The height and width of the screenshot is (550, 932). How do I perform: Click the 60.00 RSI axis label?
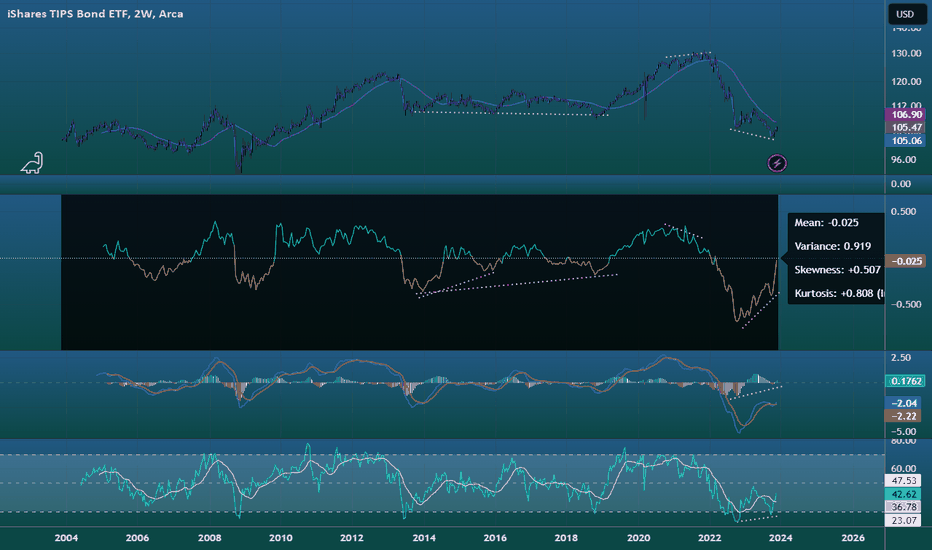903,469
